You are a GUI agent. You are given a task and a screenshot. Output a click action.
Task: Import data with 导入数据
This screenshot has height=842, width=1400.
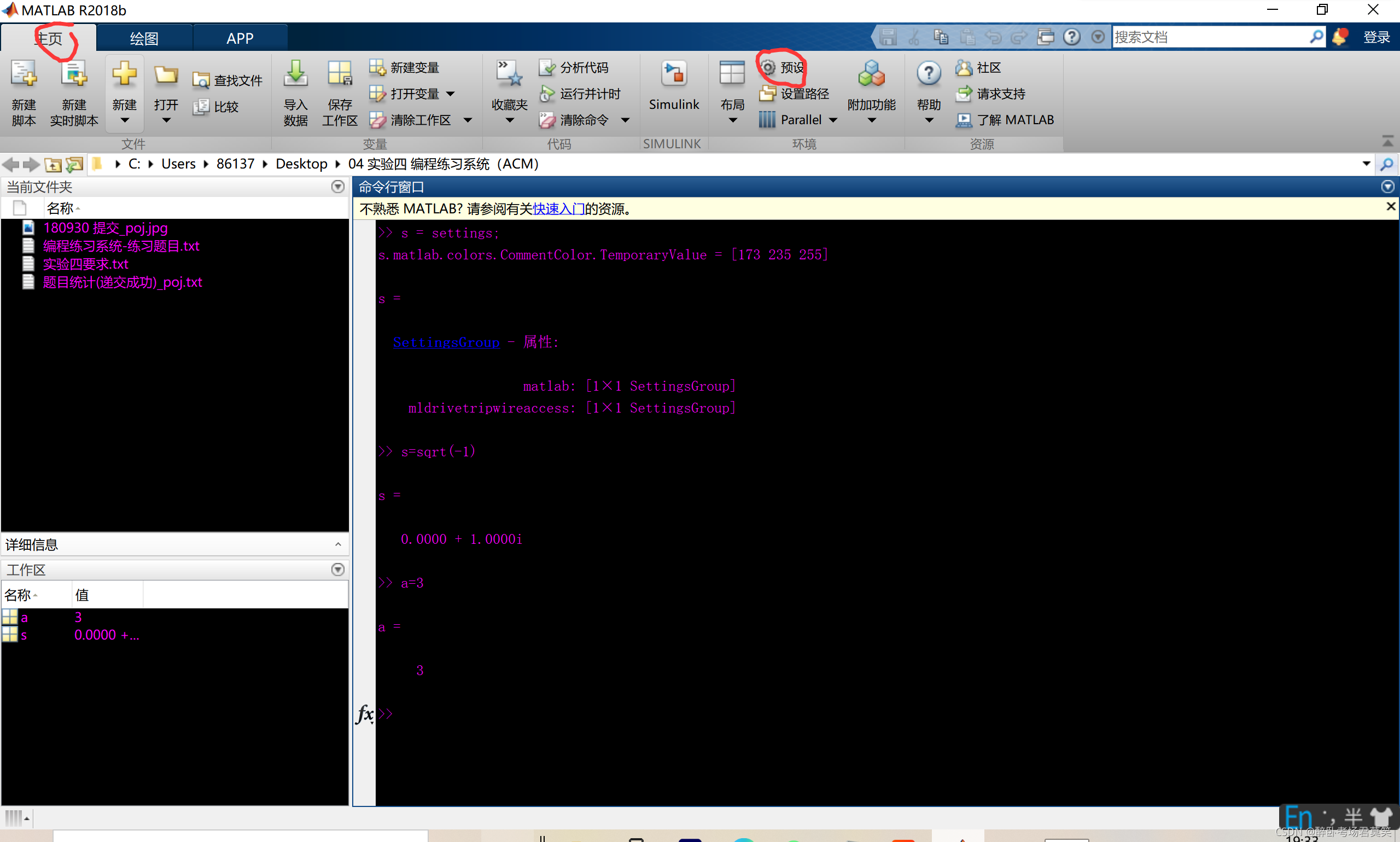click(295, 93)
